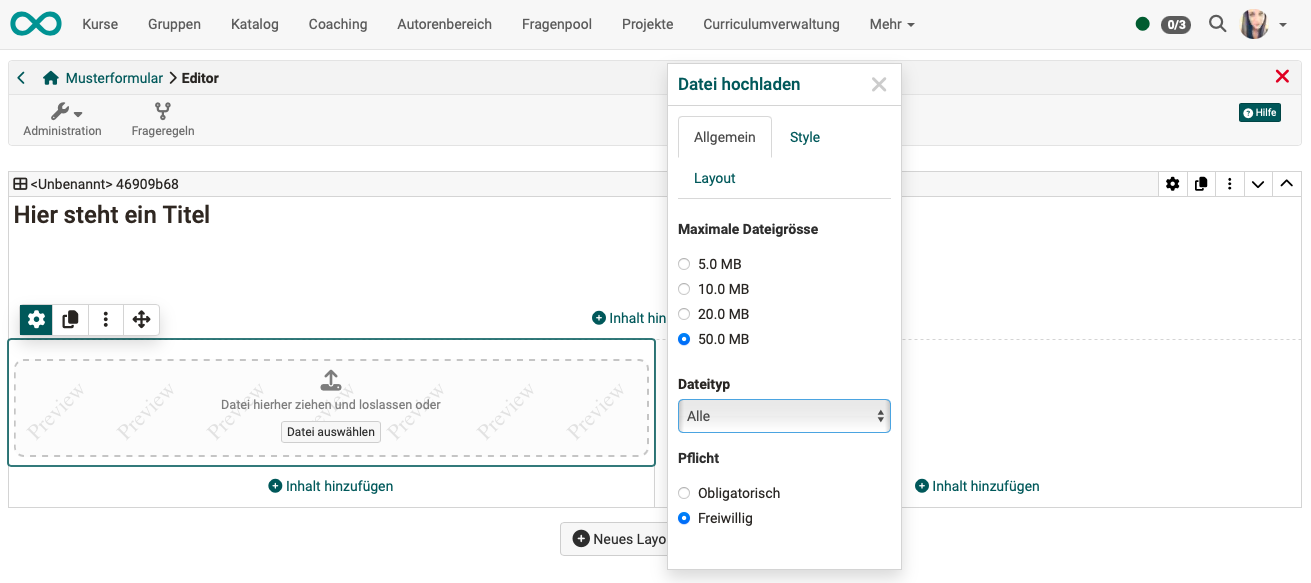Duplicate the upload element with copy icon
1311x583 pixels.
[71, 320]
